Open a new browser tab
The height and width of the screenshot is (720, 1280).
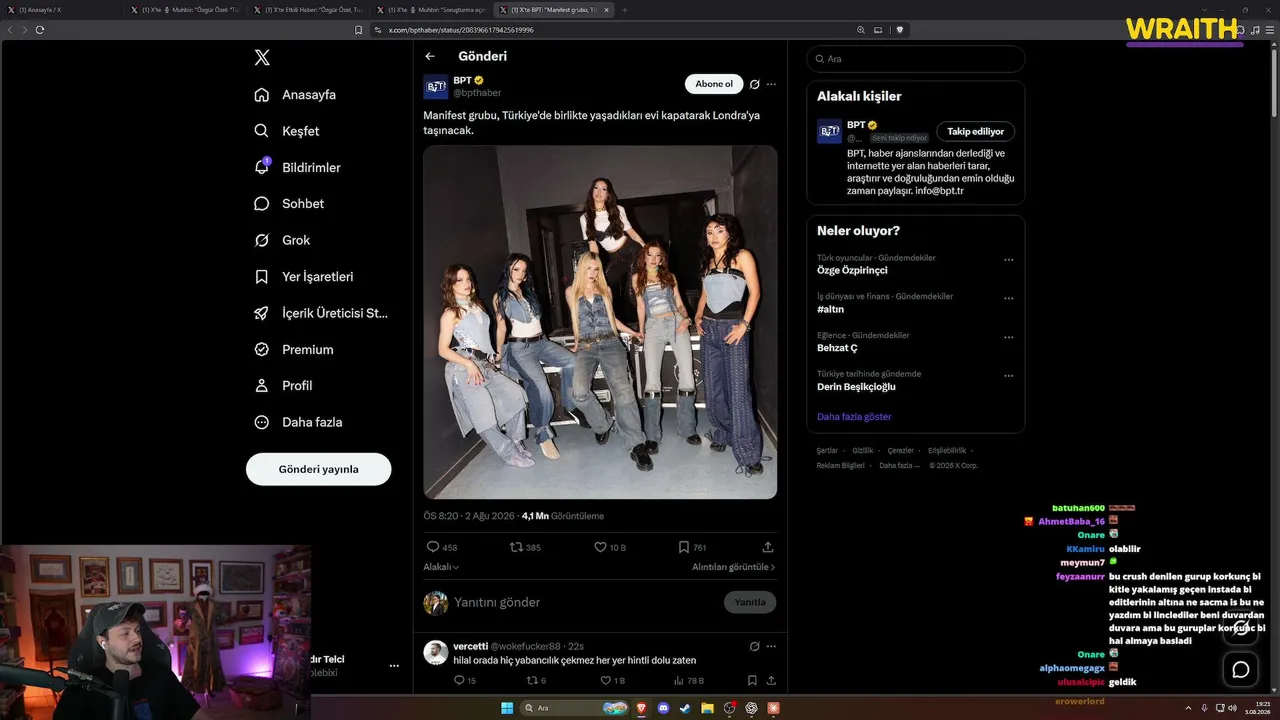coord(625,10)
